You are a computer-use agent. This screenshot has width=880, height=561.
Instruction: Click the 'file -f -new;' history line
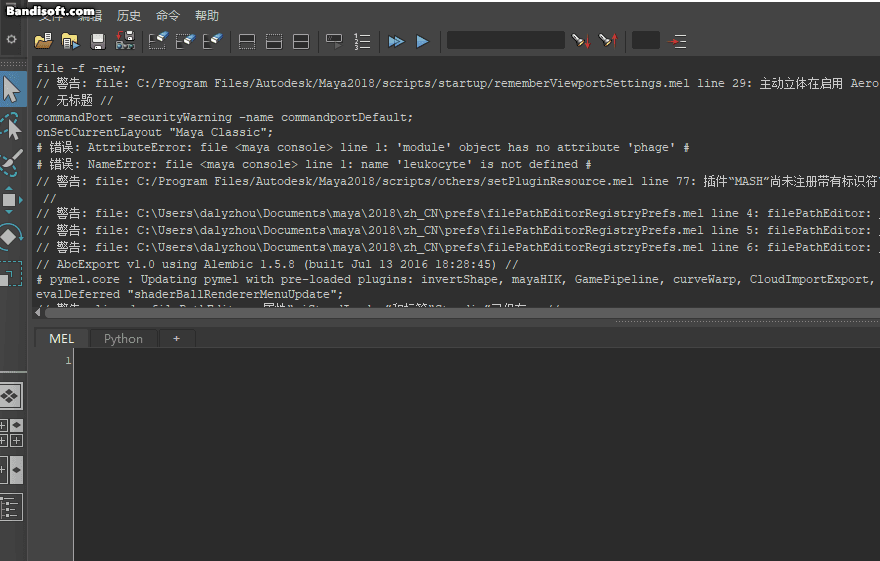pos(81,68)
